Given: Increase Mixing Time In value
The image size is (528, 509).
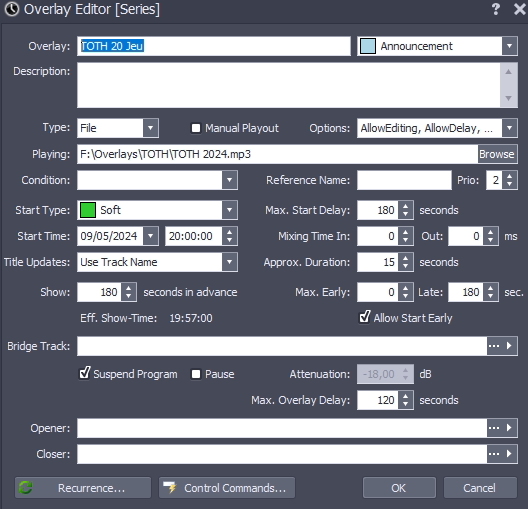Looking at the screenshot, I should [405, 232].
